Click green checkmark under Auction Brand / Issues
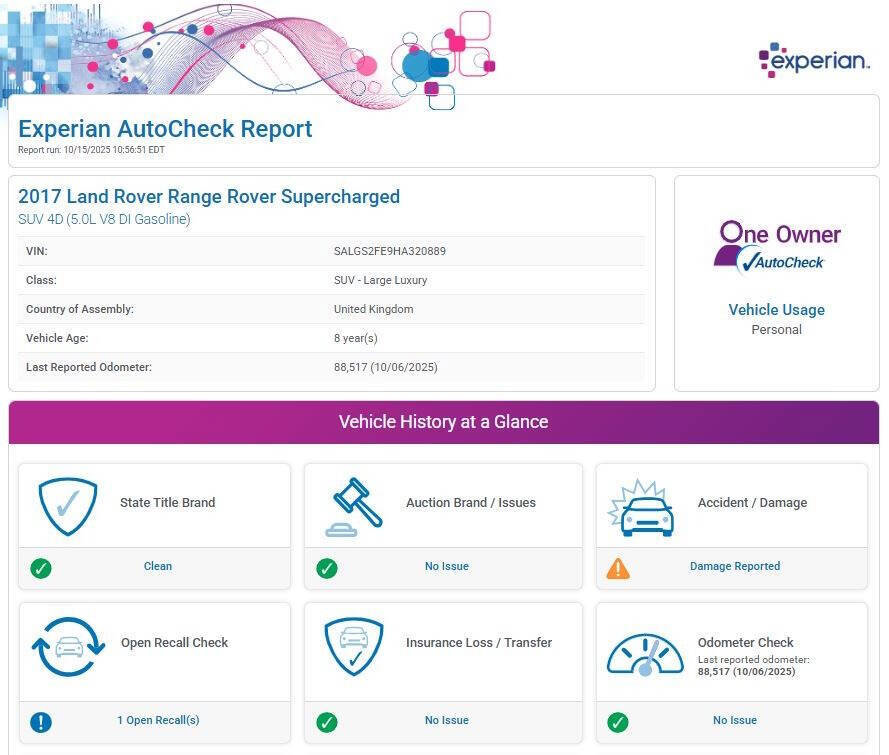Screen dimensions: 889x755 click(x=327, y=569)
